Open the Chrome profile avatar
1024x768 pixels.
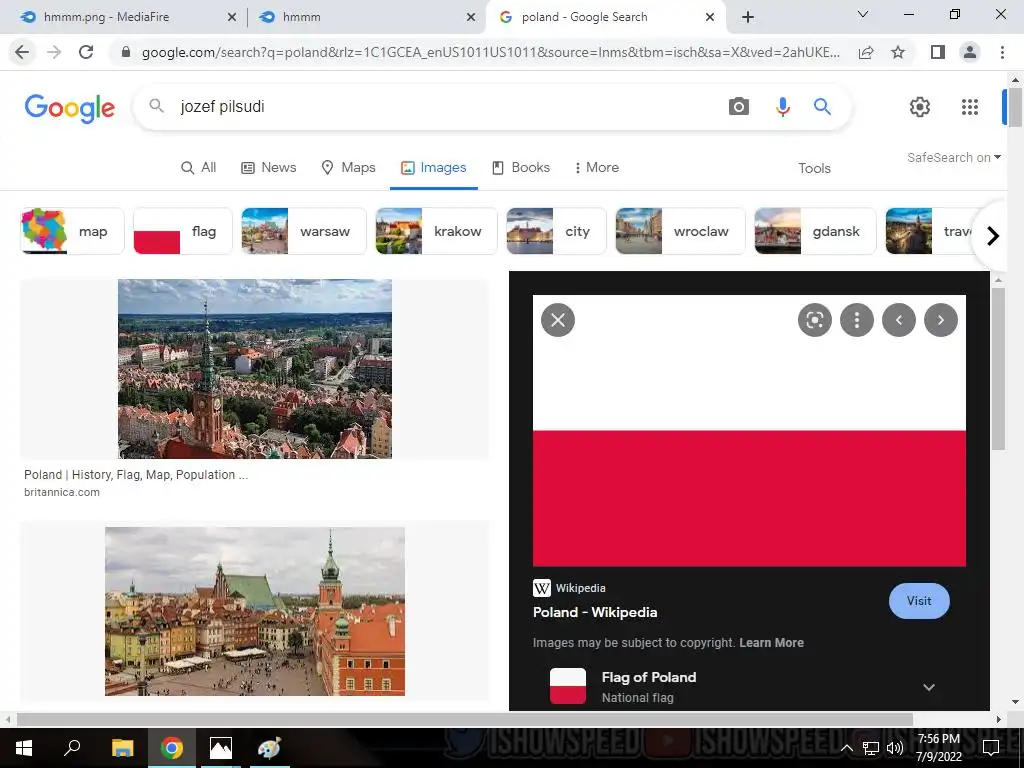970,52
